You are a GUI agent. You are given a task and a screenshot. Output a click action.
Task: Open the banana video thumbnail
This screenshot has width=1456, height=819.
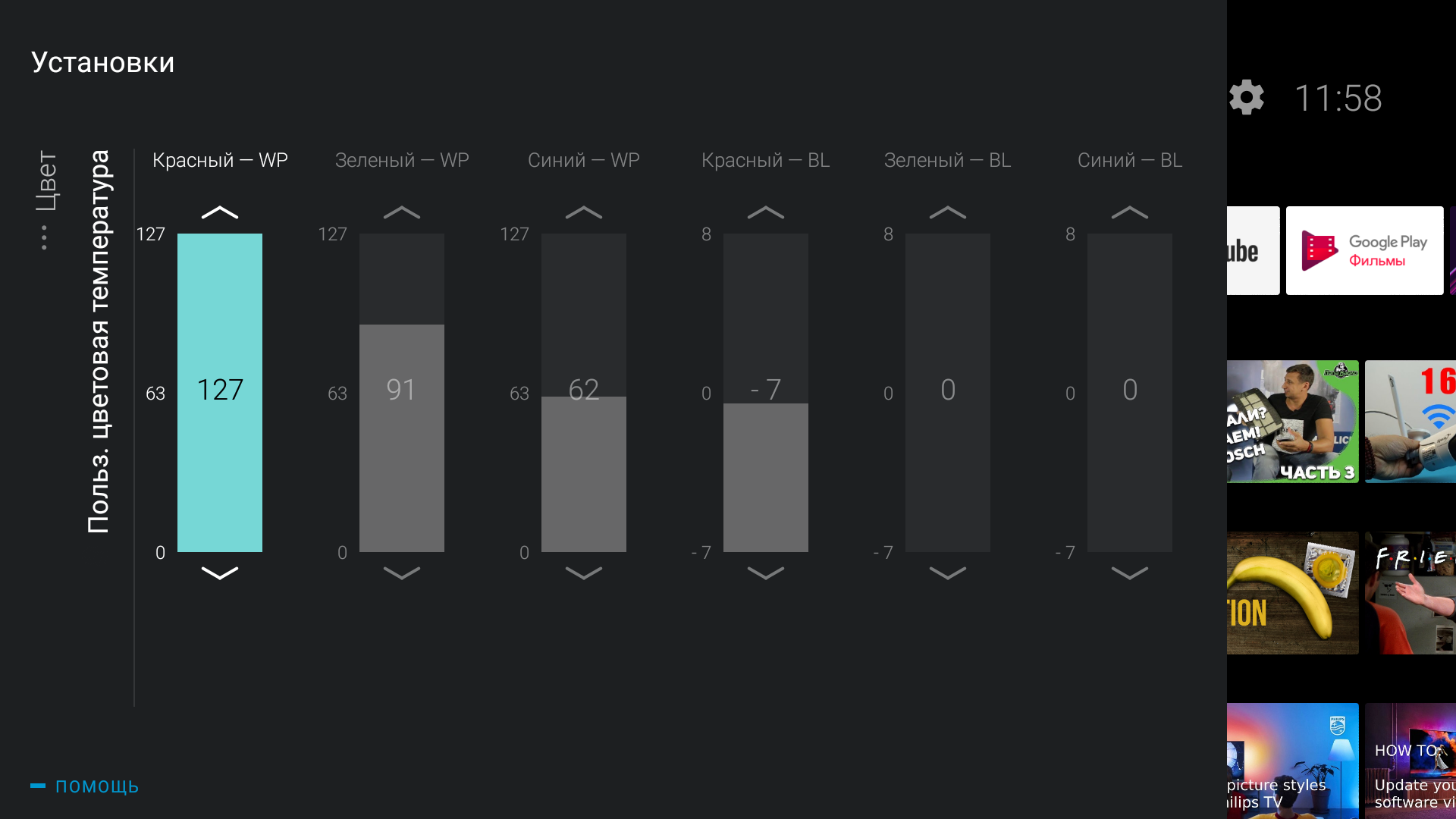point(1292,593)
